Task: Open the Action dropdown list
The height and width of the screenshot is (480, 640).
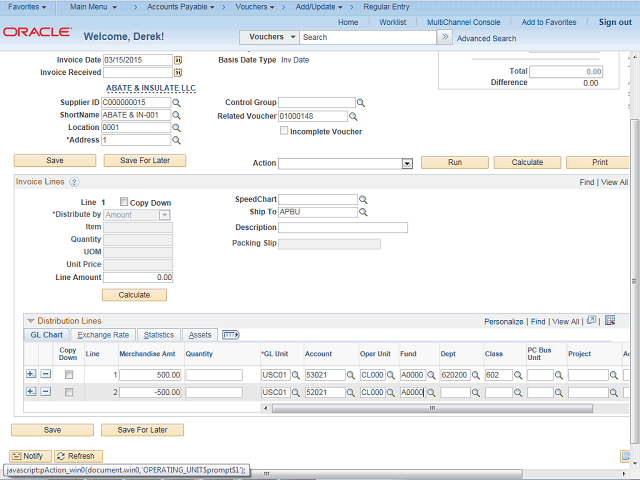Action: coord(407,163)
